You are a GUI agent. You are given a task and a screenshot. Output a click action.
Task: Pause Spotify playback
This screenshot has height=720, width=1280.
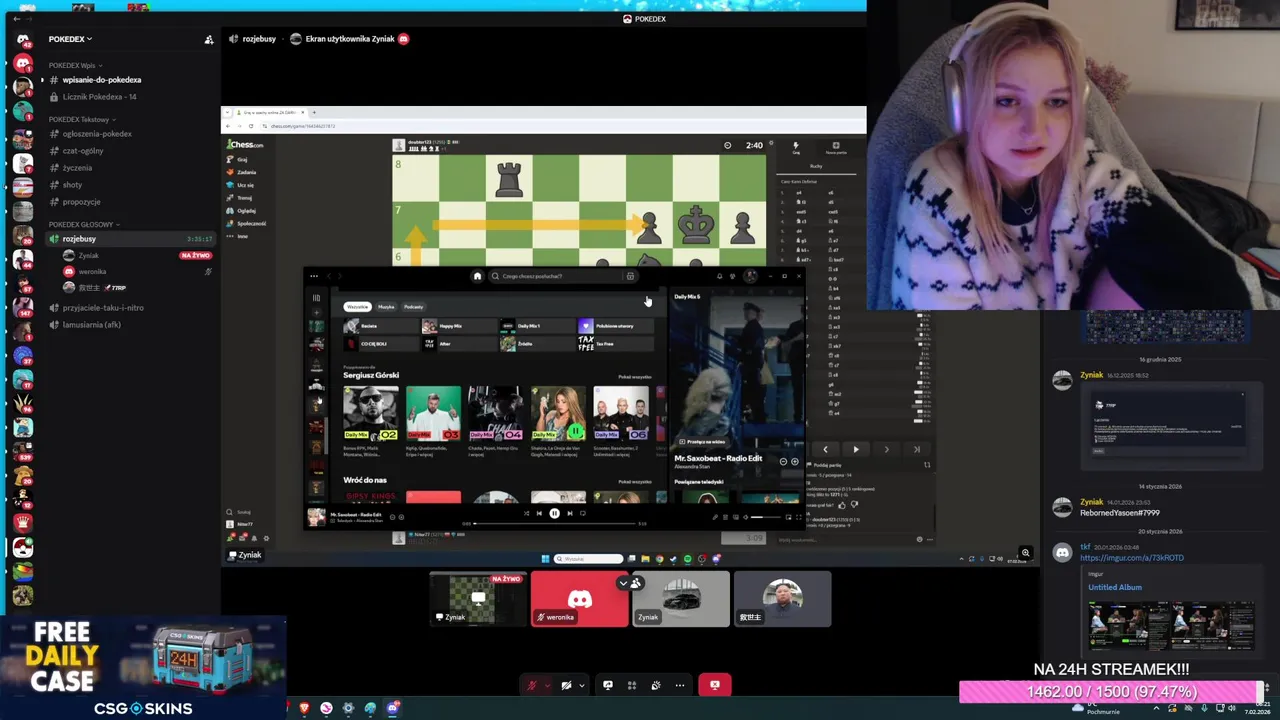[555, 513]
